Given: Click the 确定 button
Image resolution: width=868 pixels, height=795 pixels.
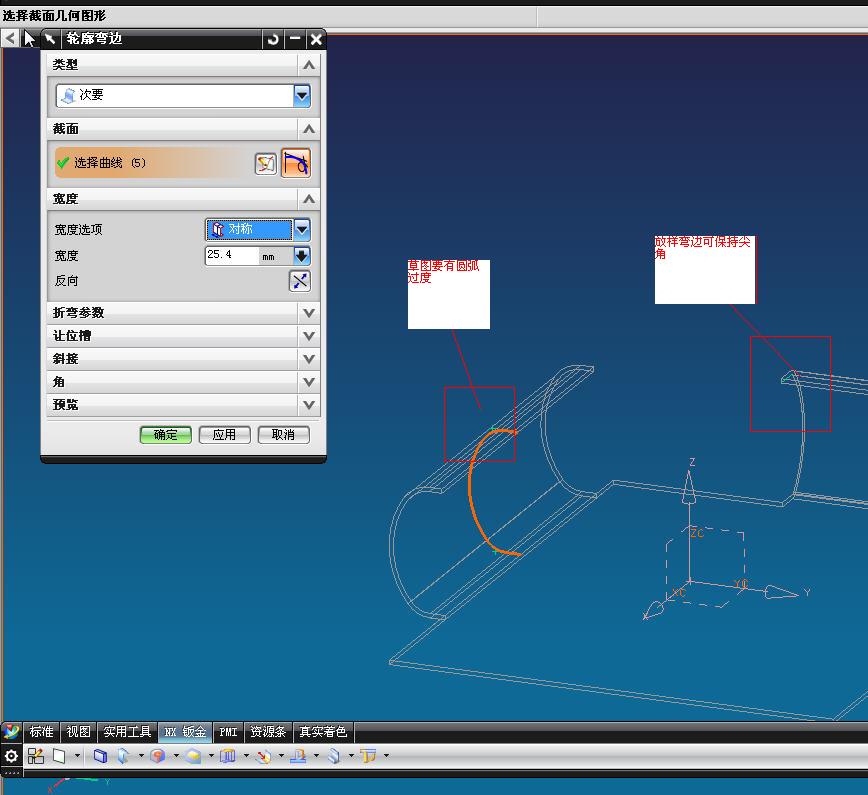Looking at the screenshot, I should click(x=166, y=435).
